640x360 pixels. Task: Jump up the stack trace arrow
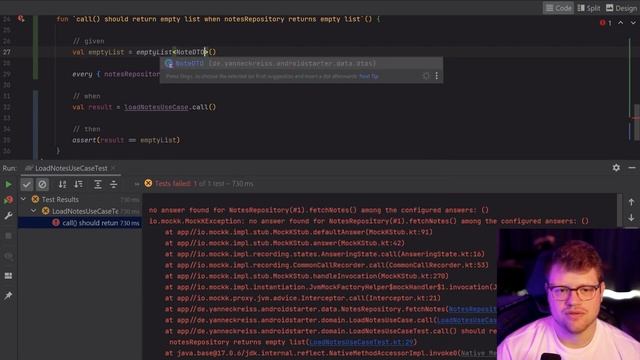[x=631, y=202]
